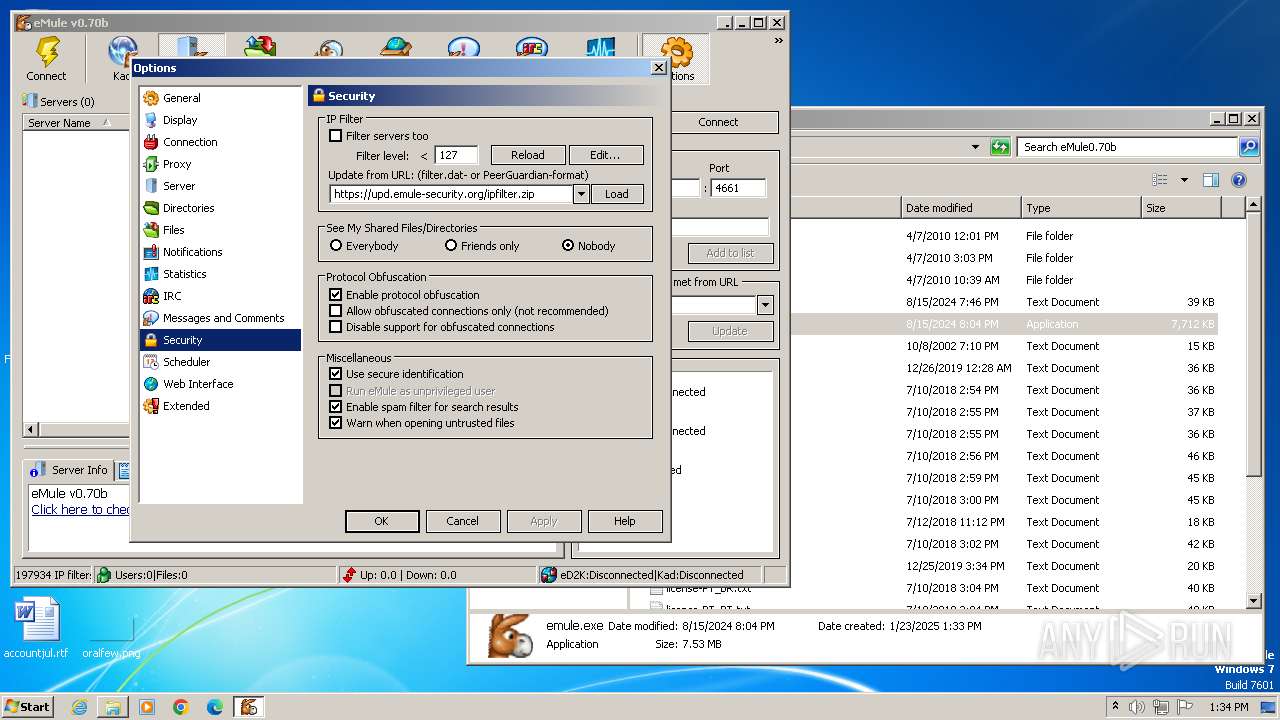Viewport: 1280px width, 720px height.
Task: Select Server options page
Action: pos(179,186)
